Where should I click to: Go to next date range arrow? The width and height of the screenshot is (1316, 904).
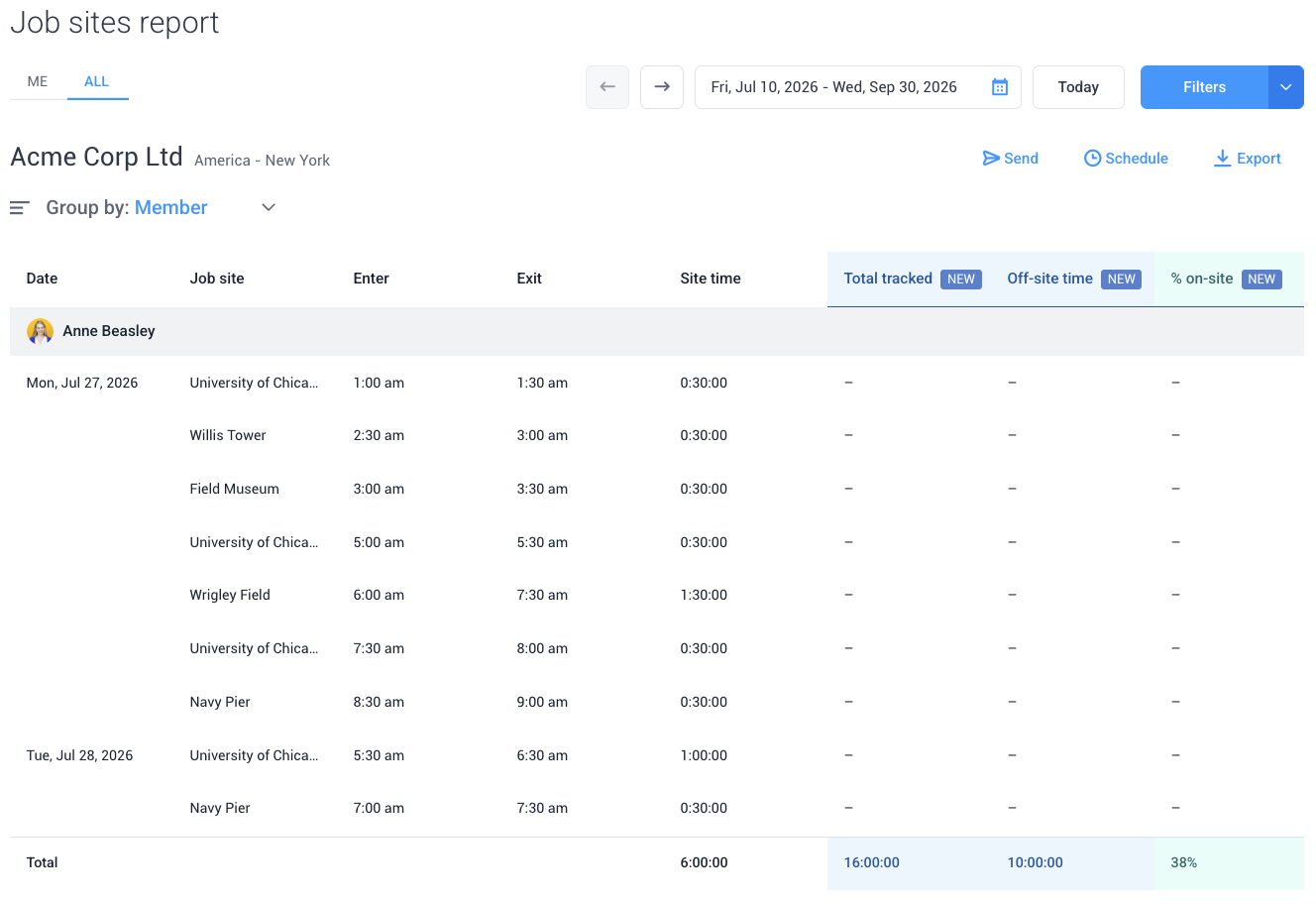point(662,87)
